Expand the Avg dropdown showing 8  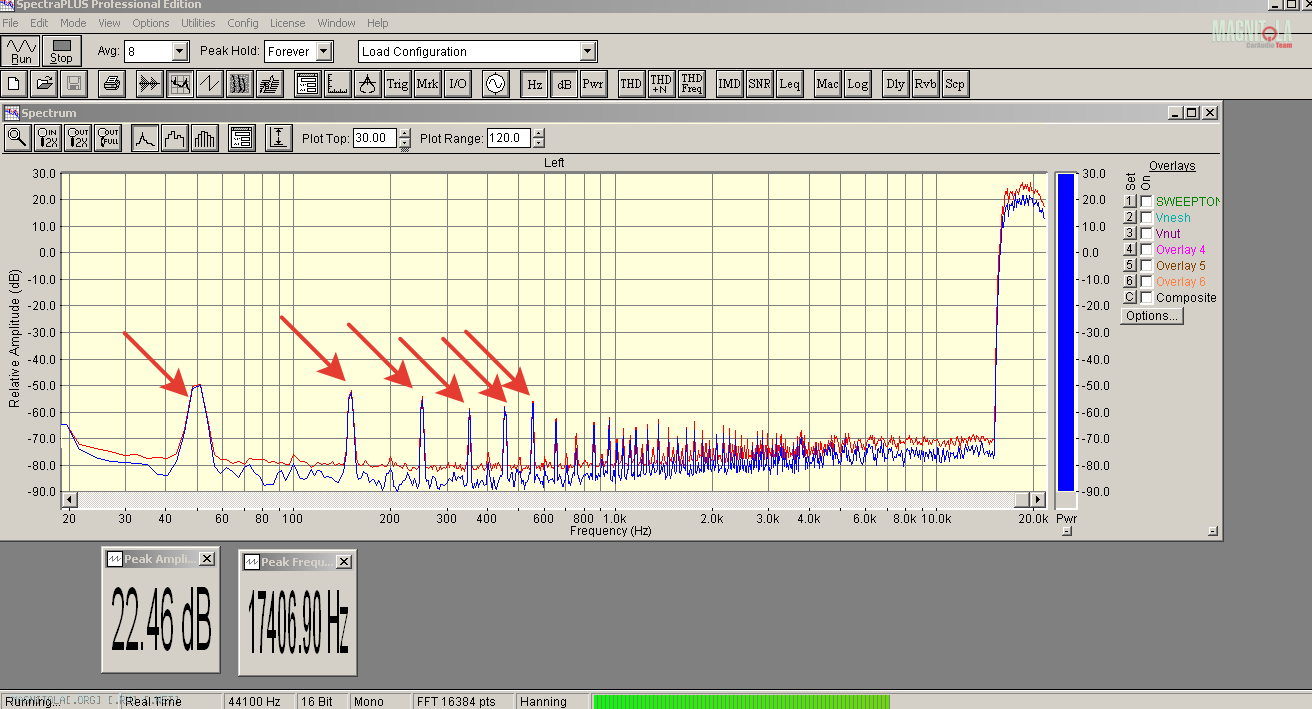tap(180, 51)
